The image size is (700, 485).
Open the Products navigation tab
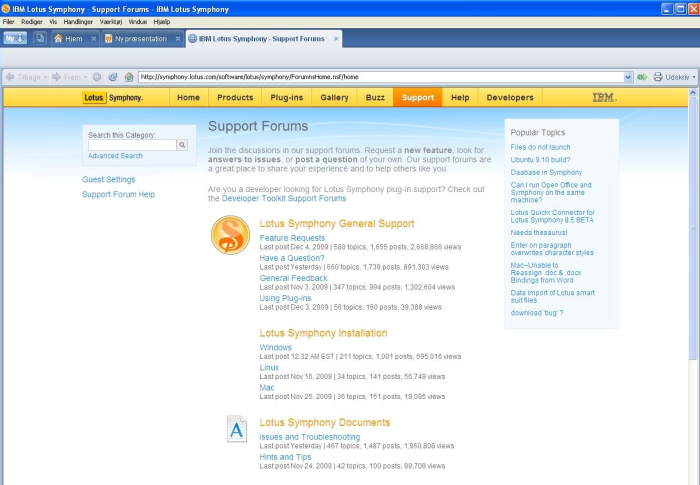(x=235, y=97)
